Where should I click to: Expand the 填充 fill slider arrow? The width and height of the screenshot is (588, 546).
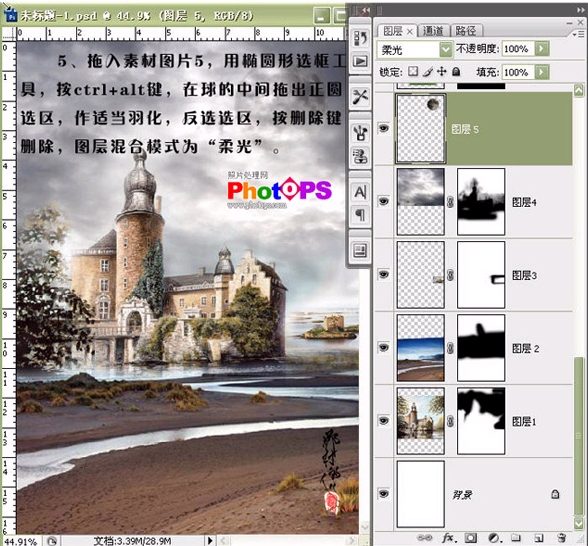(542, 72)
